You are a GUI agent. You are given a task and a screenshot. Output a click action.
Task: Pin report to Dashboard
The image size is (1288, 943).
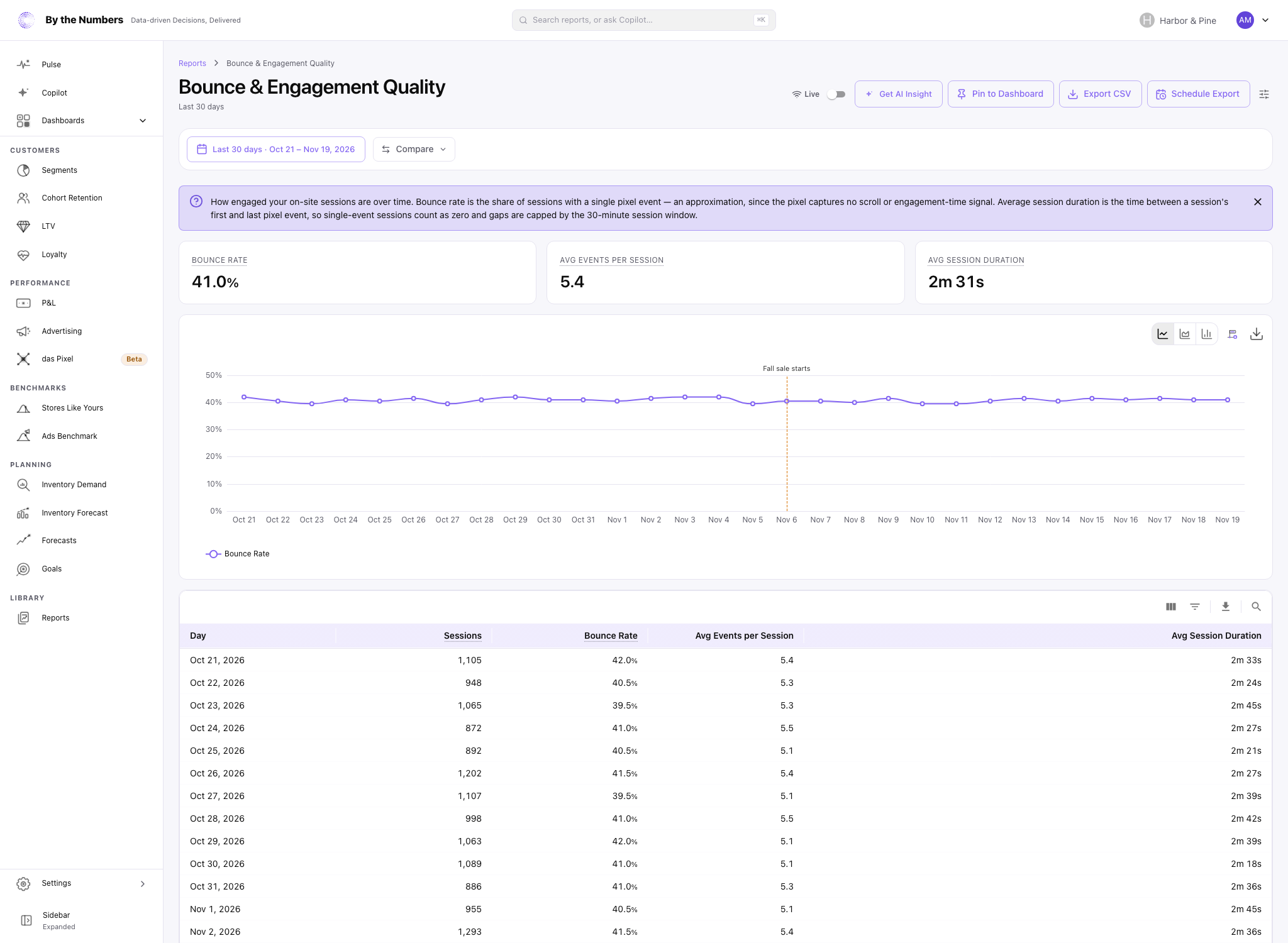click(1001, 94)
